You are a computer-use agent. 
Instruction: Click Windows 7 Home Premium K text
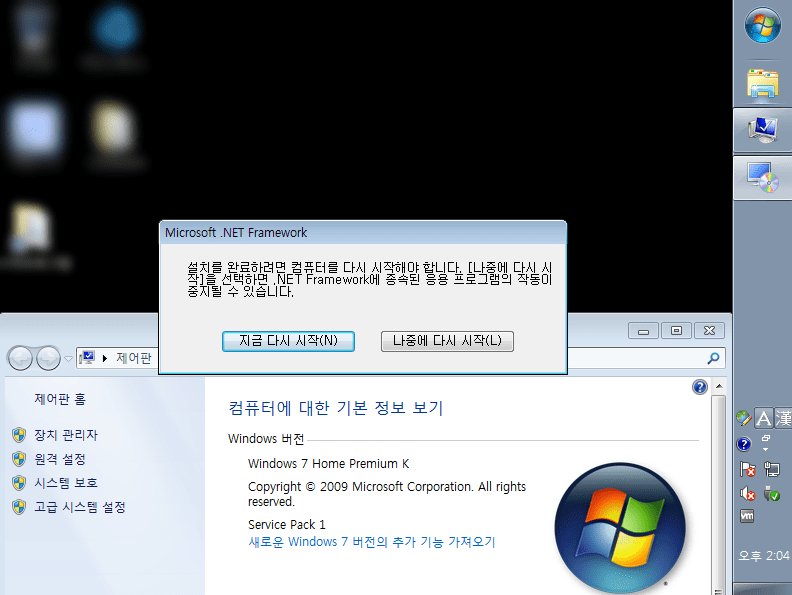click(328, 464)
